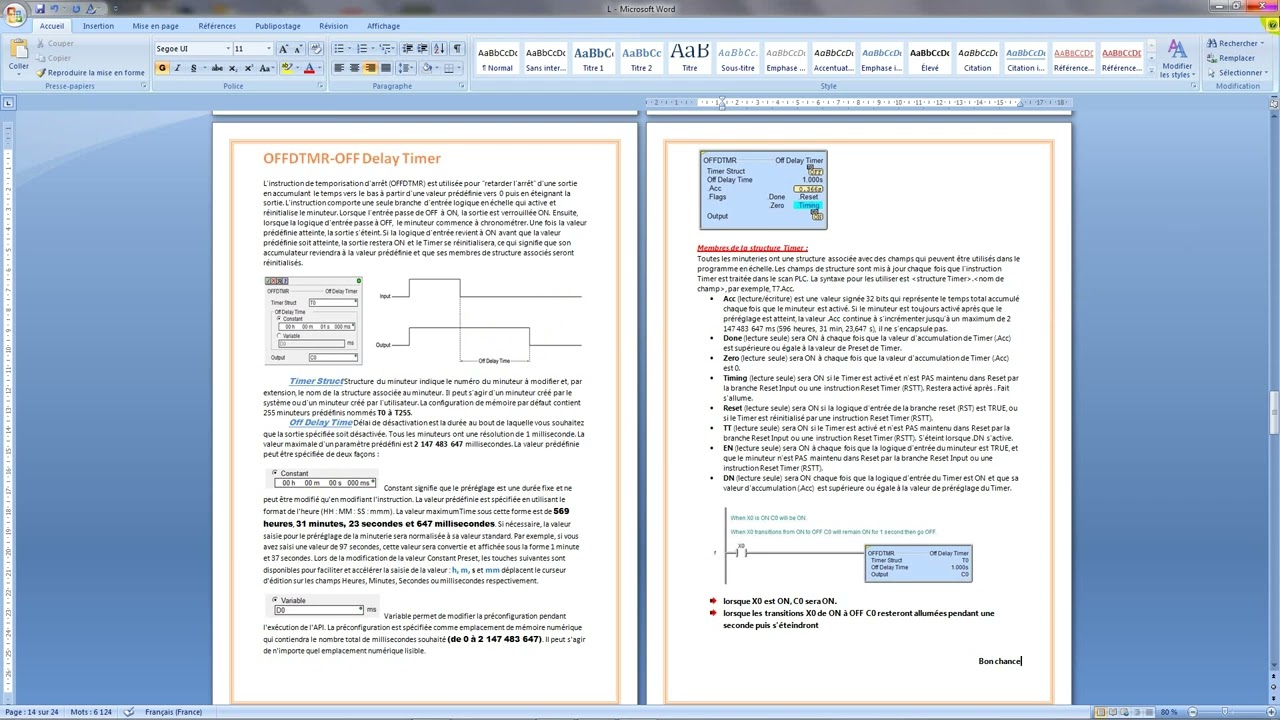The height and width of the screenshot is (720, 1280).
Task: Expand the styles gallery (more arrow)
Action: click(x=1150, y=71)
